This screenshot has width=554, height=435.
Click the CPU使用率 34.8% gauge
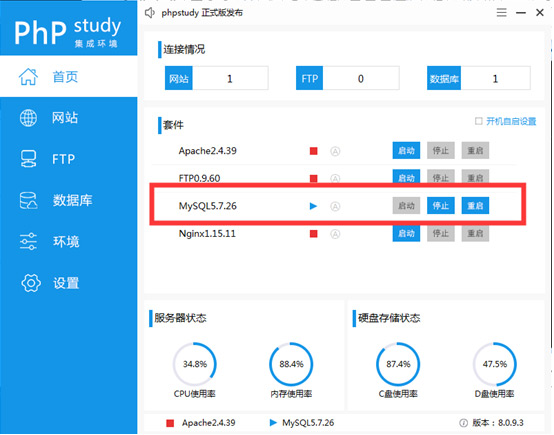(195, 364)
